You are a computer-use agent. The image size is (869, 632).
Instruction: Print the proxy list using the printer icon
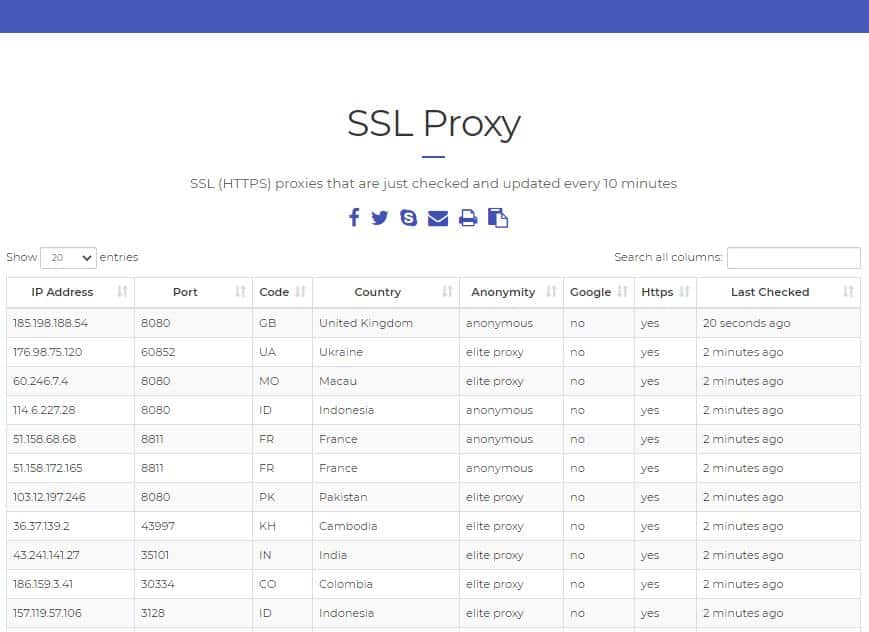pyautogui.click(x=467, y=217)
